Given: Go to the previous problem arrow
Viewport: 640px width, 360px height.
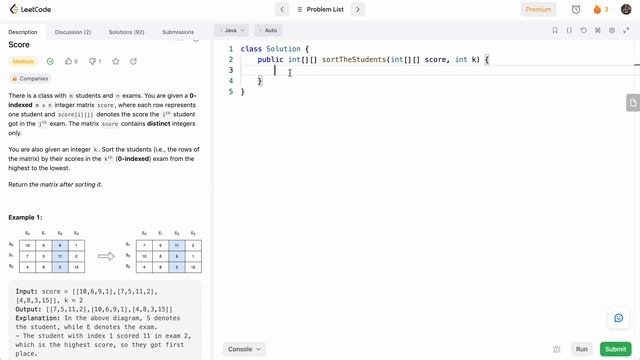Looking at the screenshot, I should click(282, 9).
